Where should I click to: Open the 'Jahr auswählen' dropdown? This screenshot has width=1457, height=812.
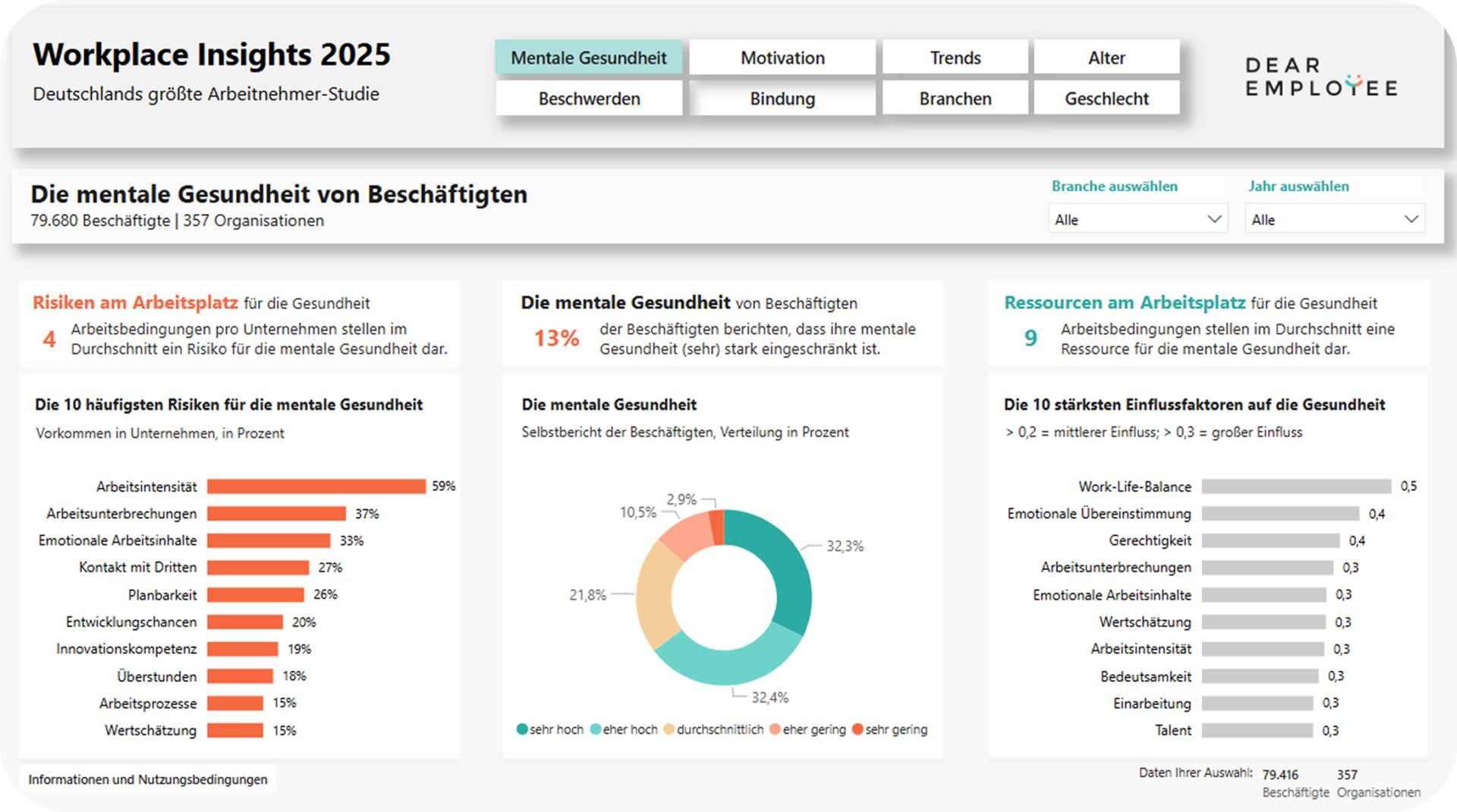click(x=1335, y=219)
